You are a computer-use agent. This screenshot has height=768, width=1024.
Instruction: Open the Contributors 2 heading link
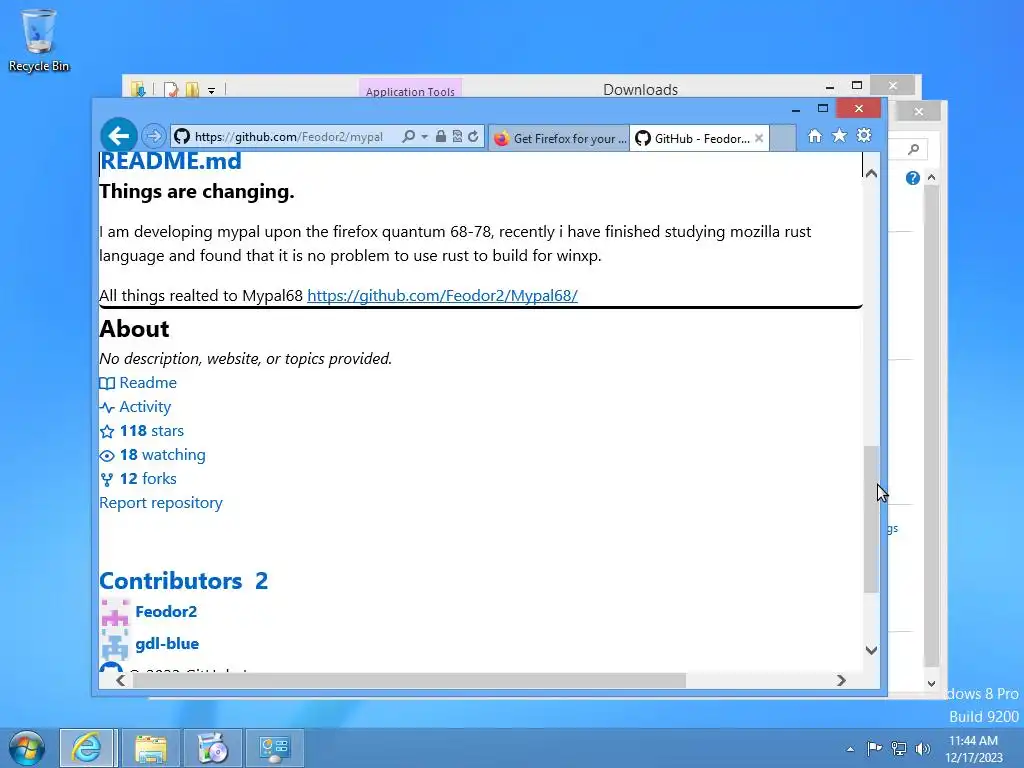(184, 581)
